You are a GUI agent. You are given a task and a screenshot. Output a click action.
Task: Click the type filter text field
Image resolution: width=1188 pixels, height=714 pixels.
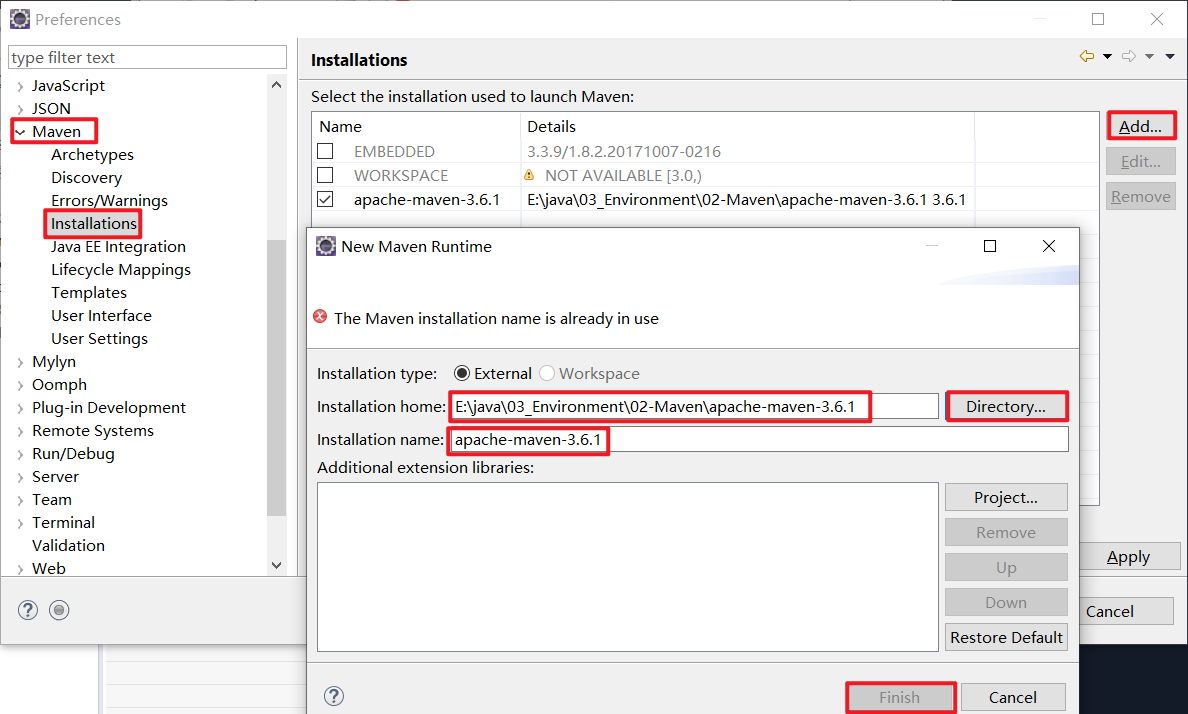pyautogui.click(x=147, y=57)
